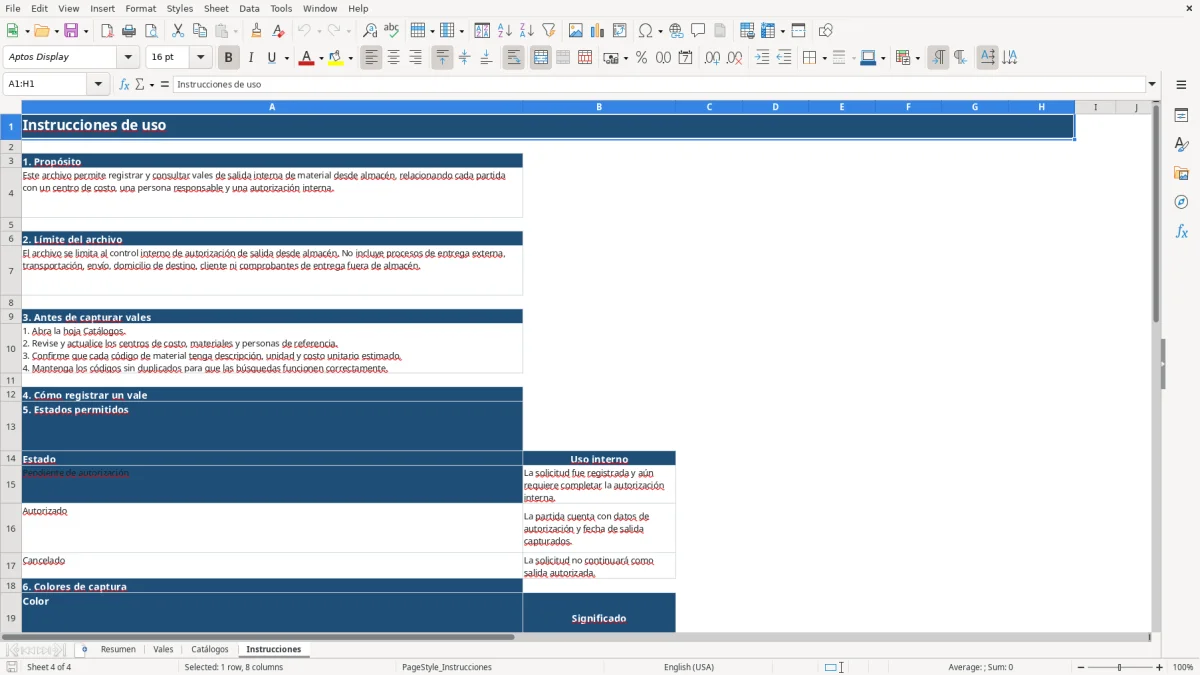Export directly as PDF

coord(107,31)
